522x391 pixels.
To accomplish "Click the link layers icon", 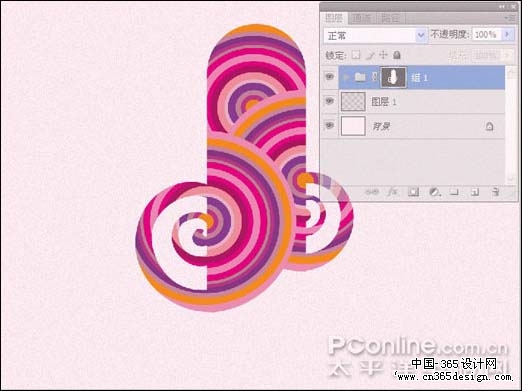I will [x=372, y=192].
